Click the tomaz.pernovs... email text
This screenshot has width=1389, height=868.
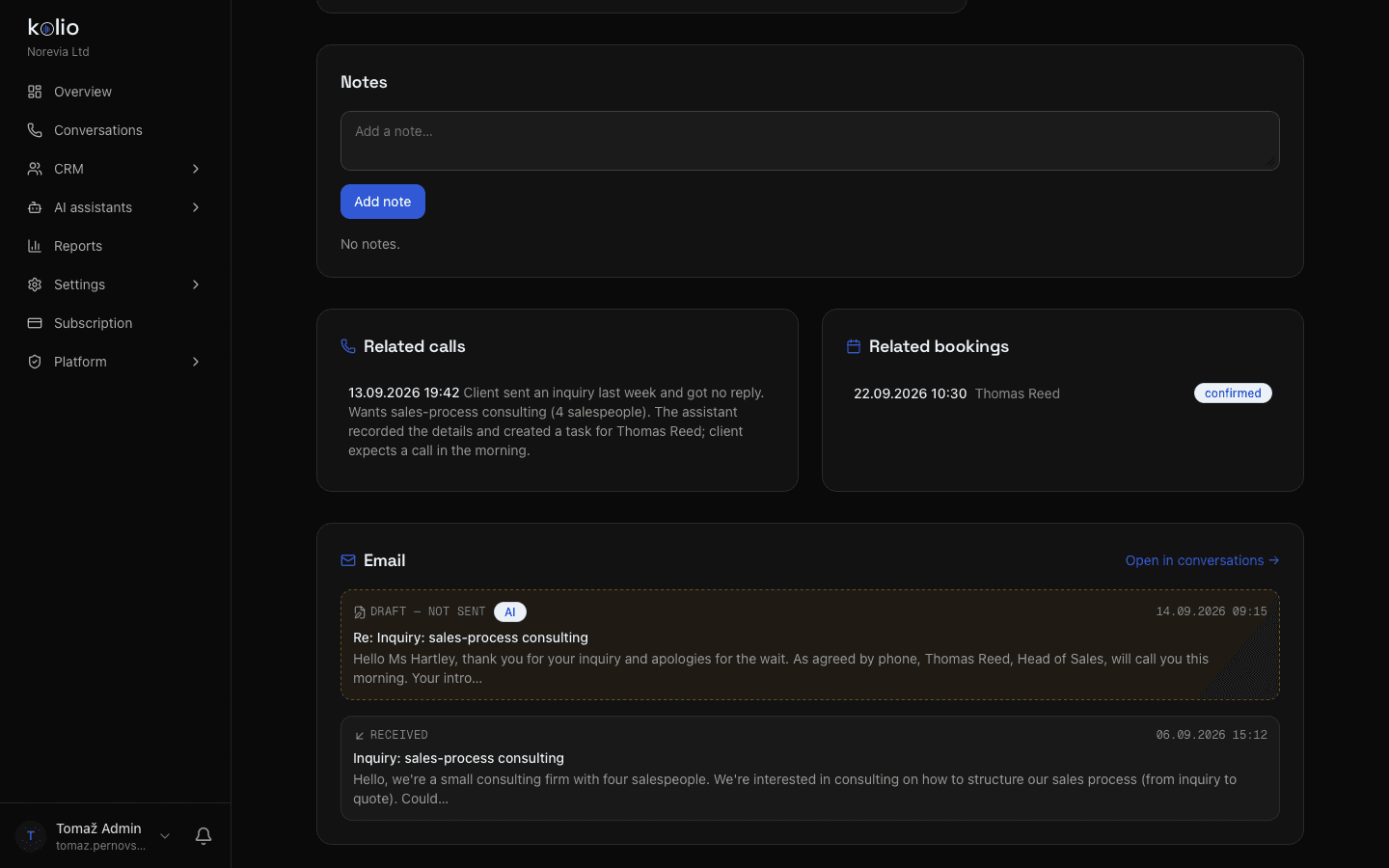100,846
